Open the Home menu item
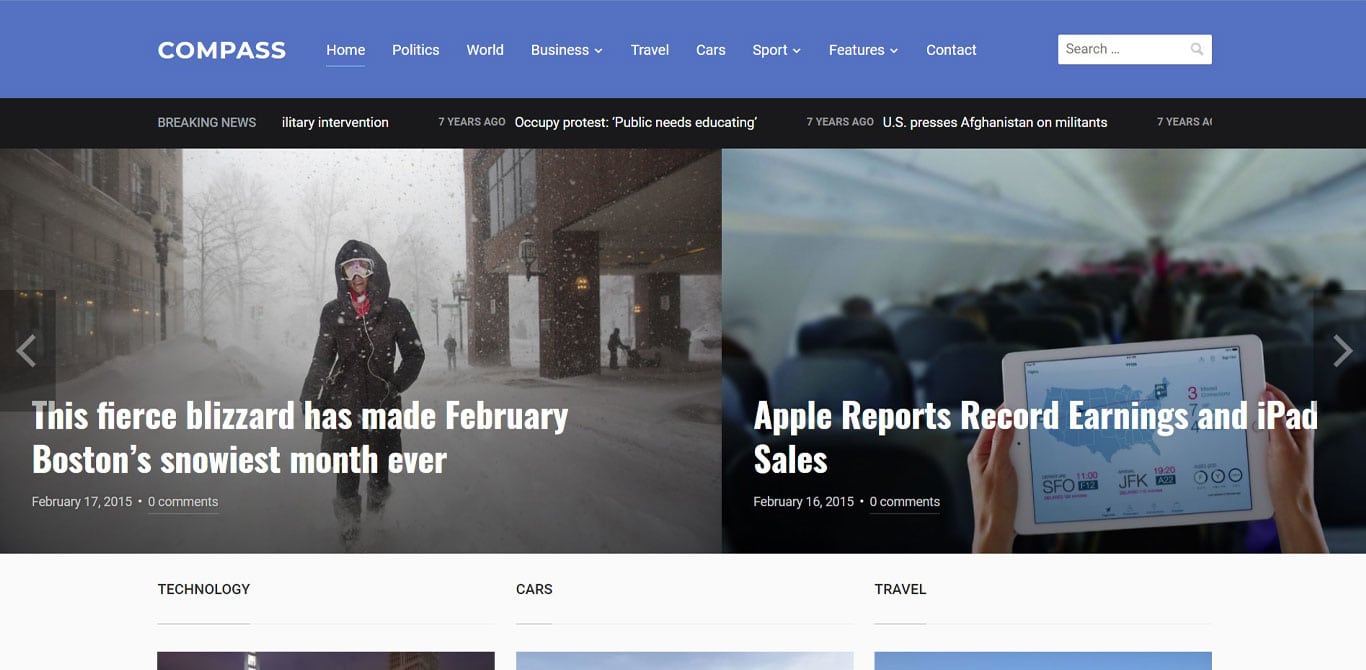The image size is (1366, 670). (x=345, y=50)
